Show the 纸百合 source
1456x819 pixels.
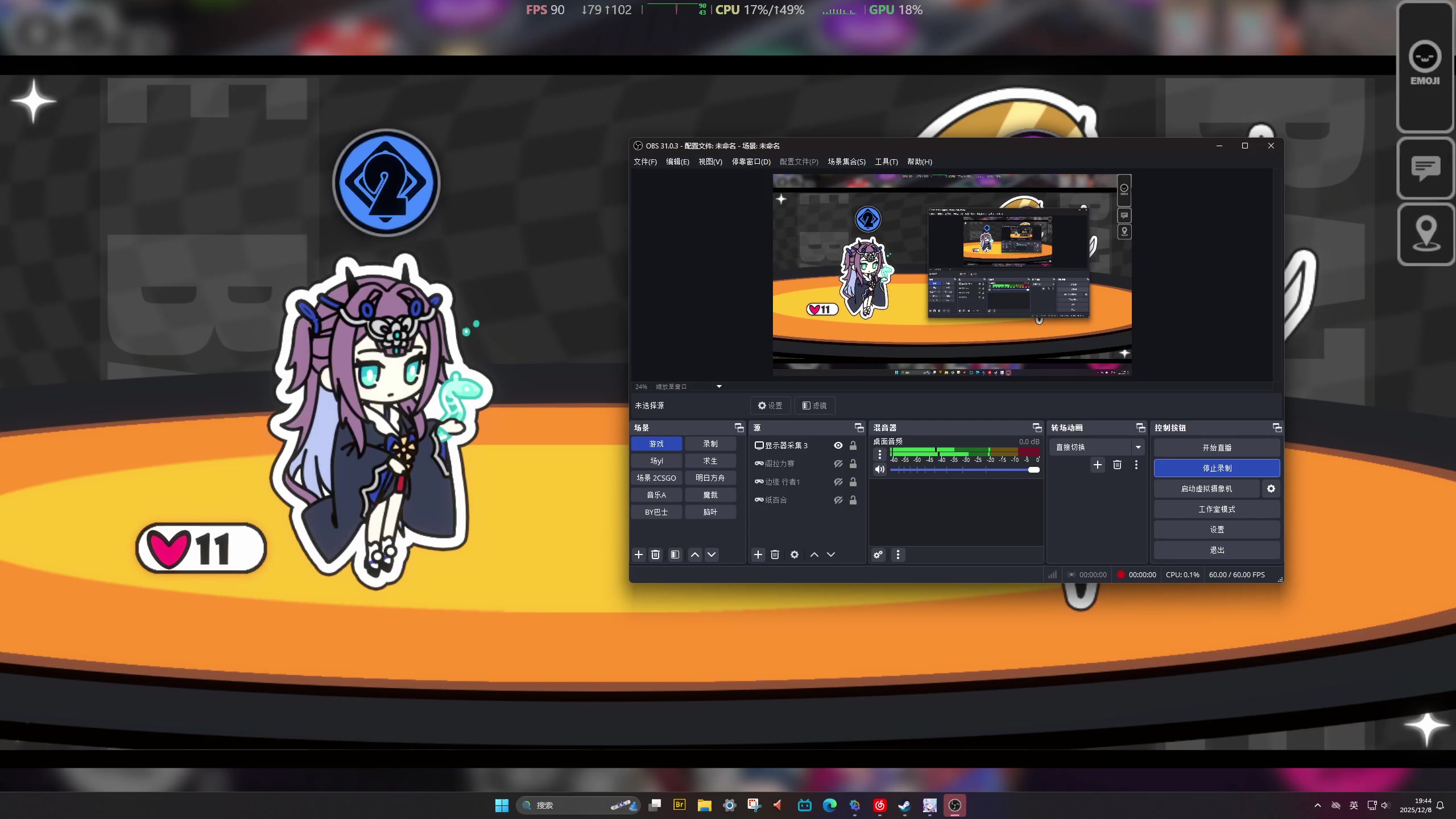[838, 500]
